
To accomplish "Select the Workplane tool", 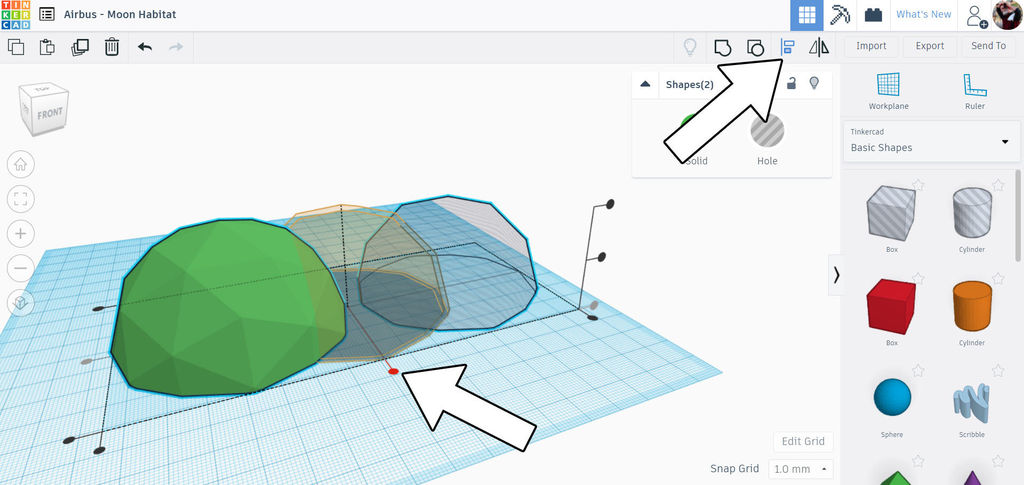I will (888, 91).
